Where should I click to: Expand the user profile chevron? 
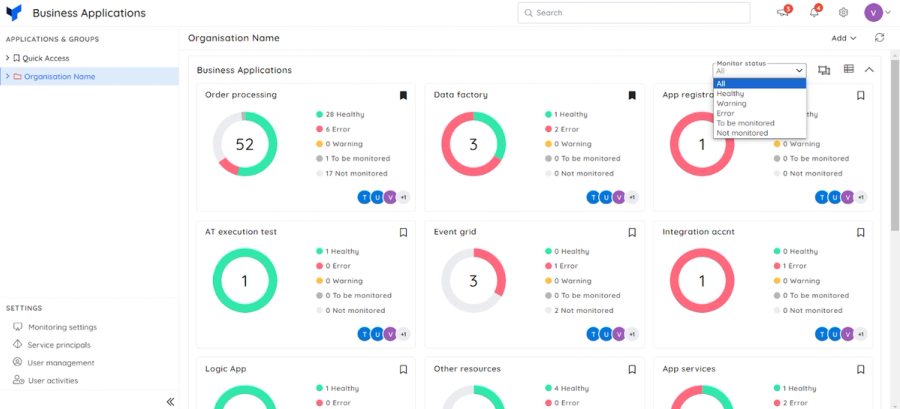(x=889, y=13)
